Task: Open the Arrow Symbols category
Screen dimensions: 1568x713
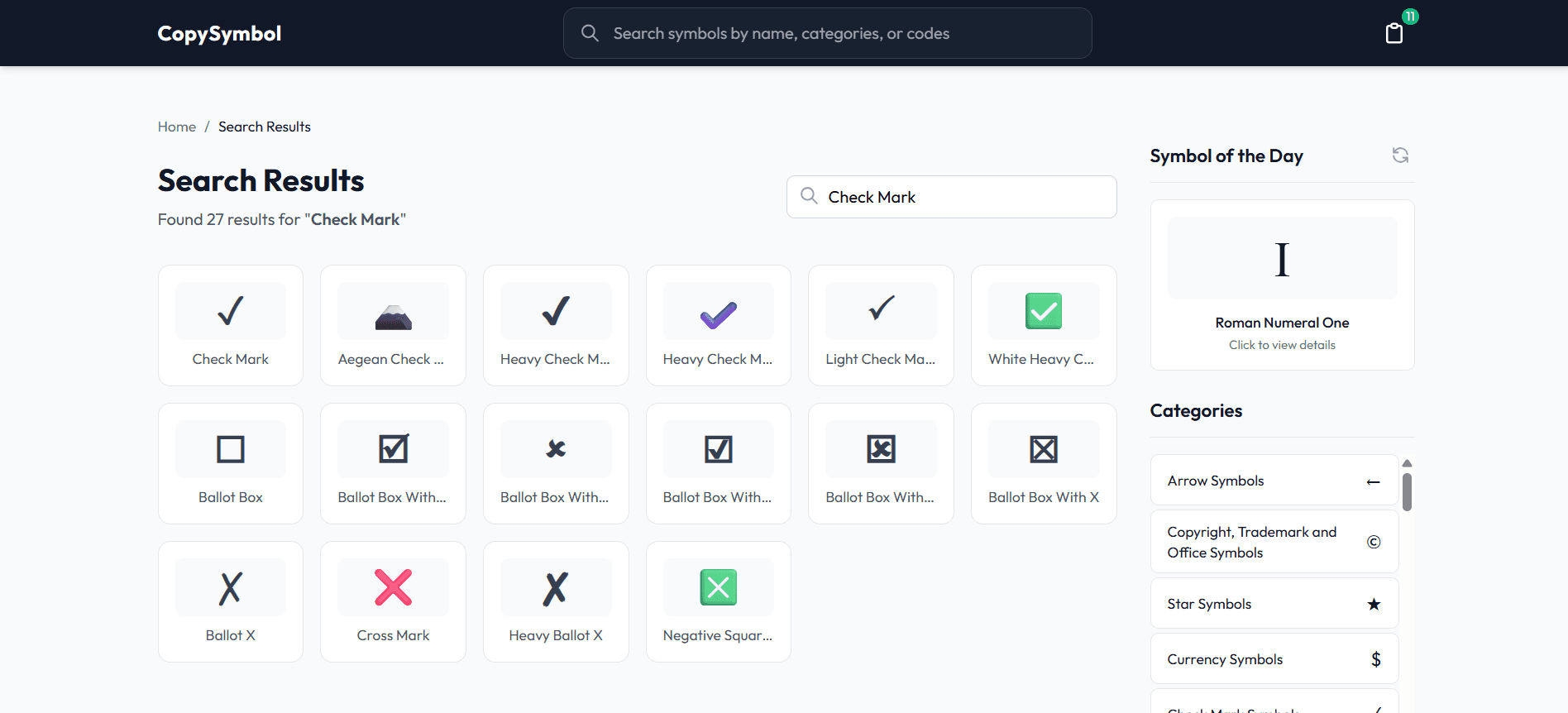Action: (x=1274, y=481)
